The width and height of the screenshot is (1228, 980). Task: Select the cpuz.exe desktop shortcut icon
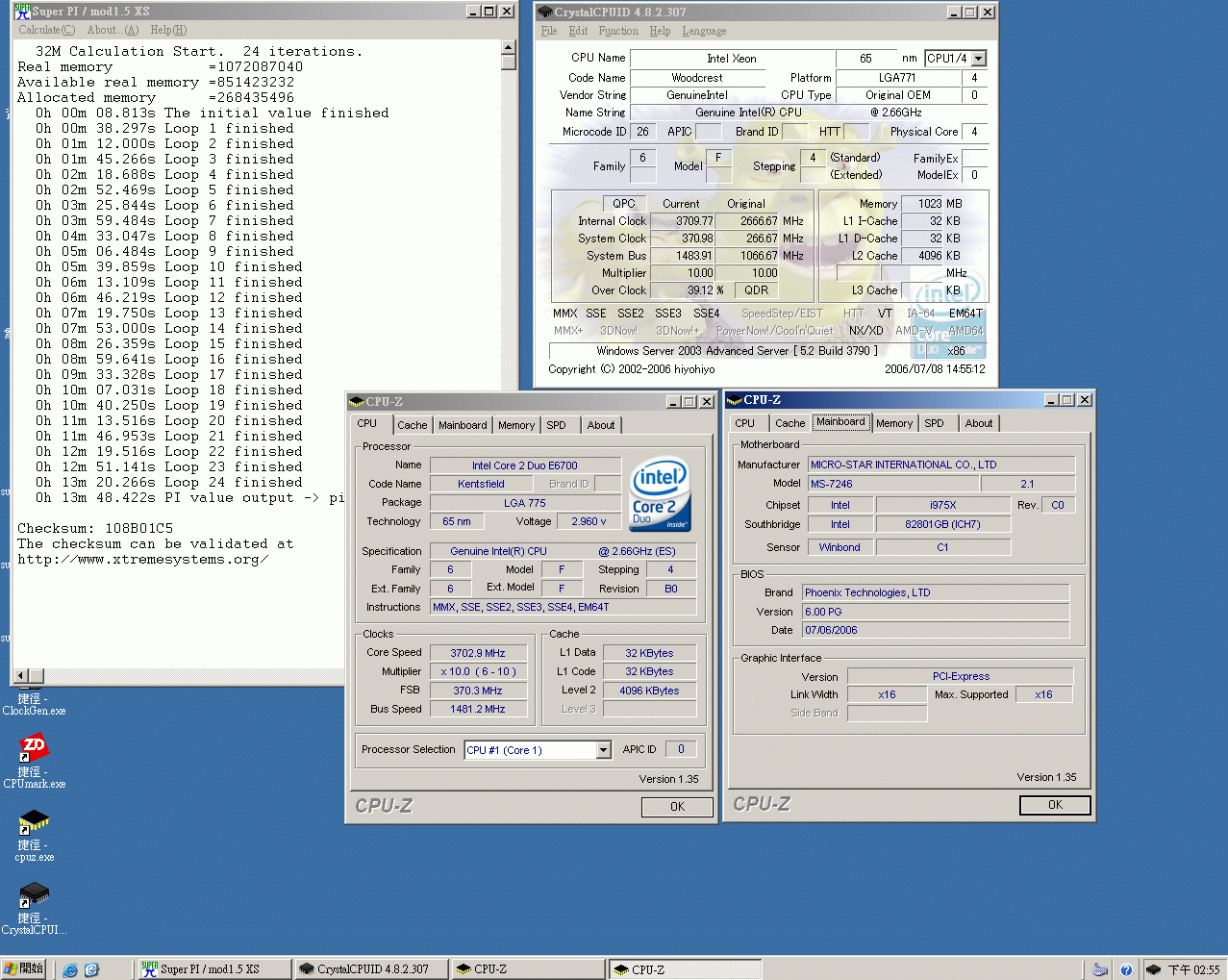[x=34, y=821]
